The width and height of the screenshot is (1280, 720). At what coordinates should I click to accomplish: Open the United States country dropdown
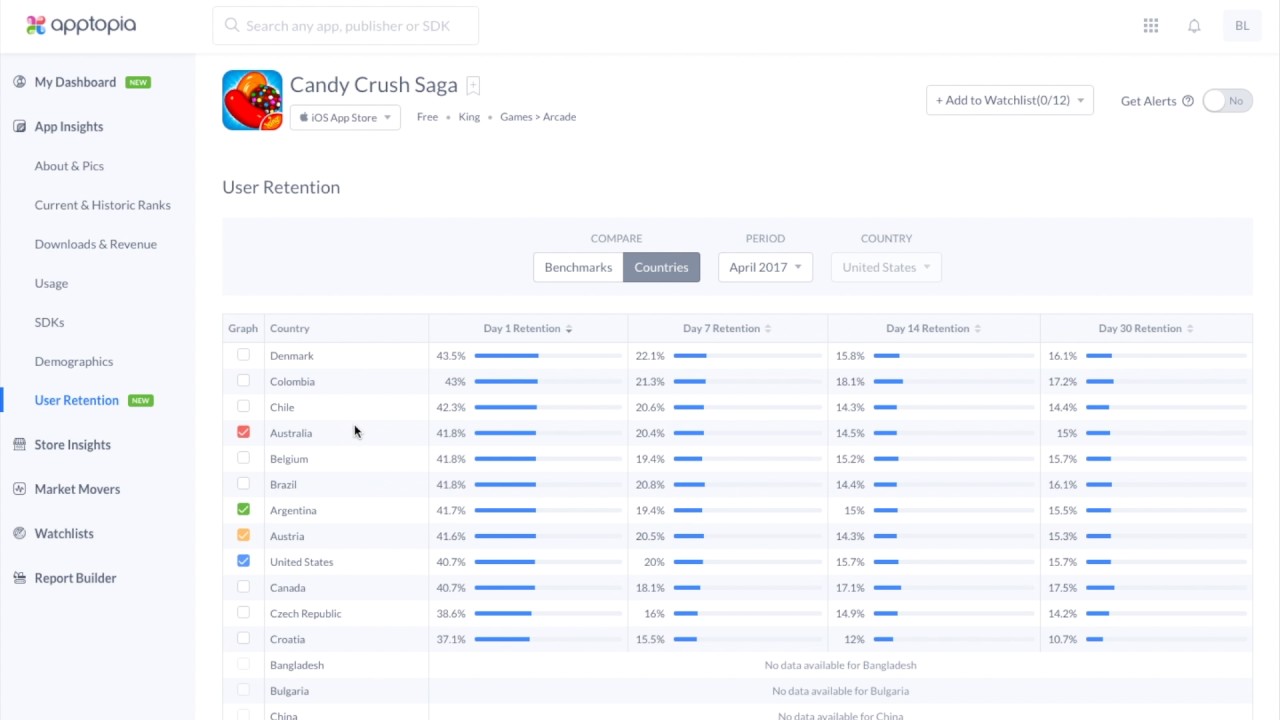coord(886,267)
